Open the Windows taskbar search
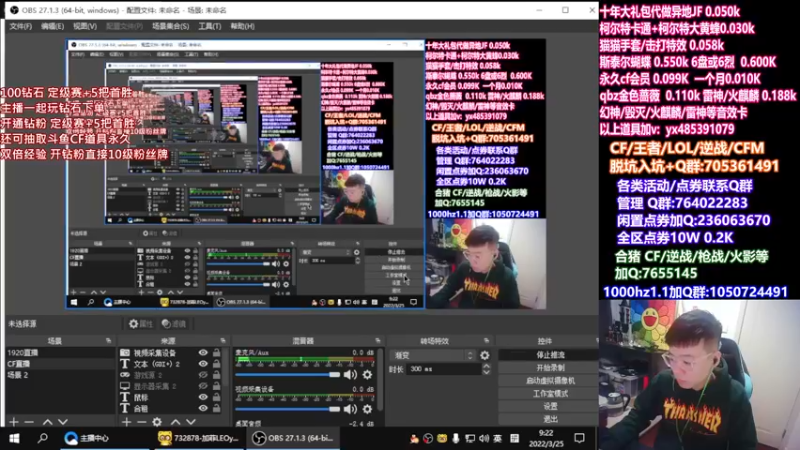This screenshot has width=800, height=450. (43, 438)
